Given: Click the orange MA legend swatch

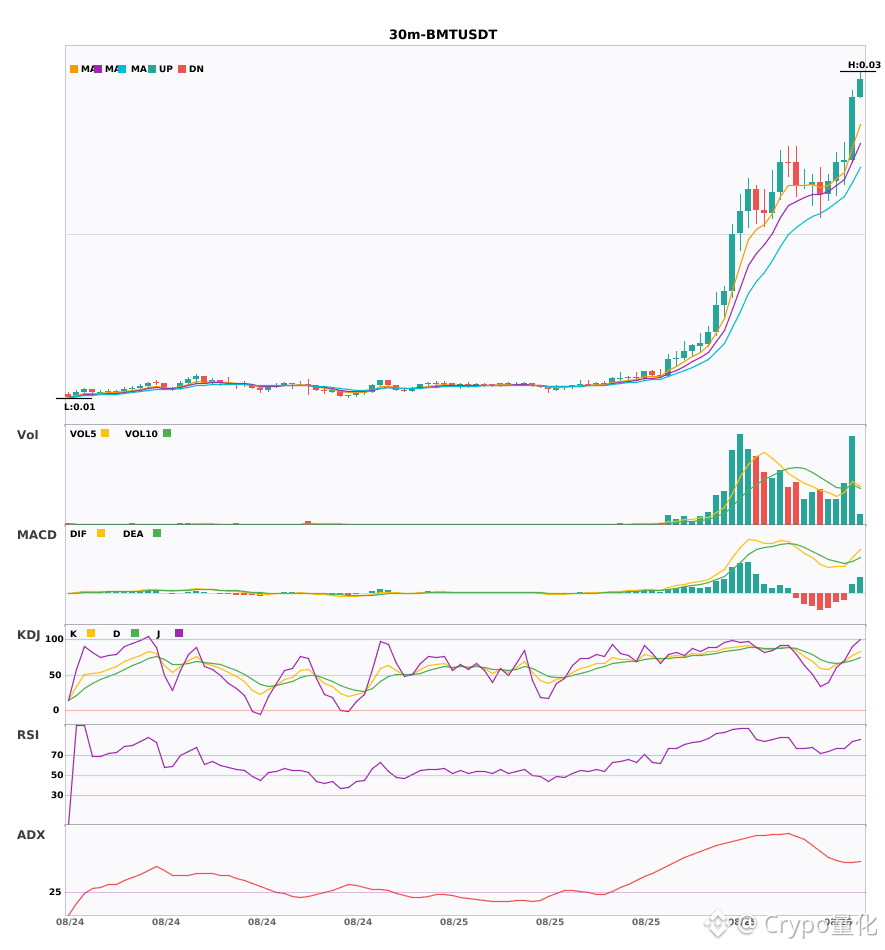Looking at the screenshot, I should [74, 69].
